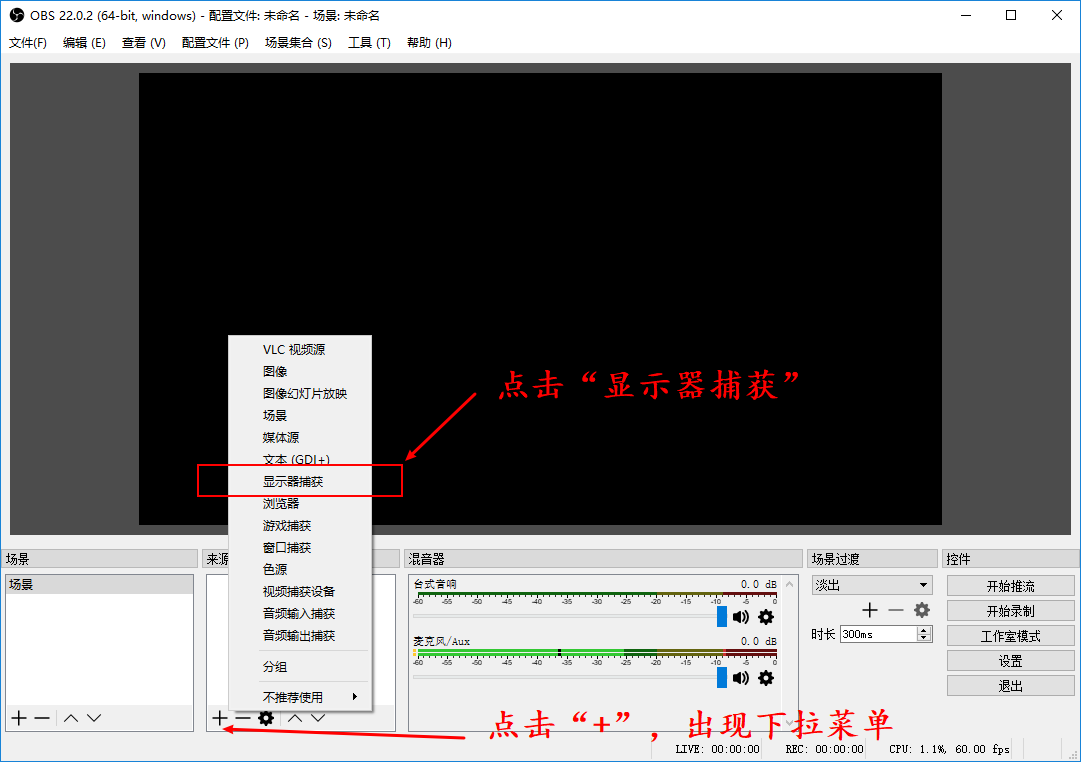Image resolution: width=1081 pixels, height=762 pixels.
Task: Click the mixer scrollbar up arrow
Action: [x=790, y=584]
